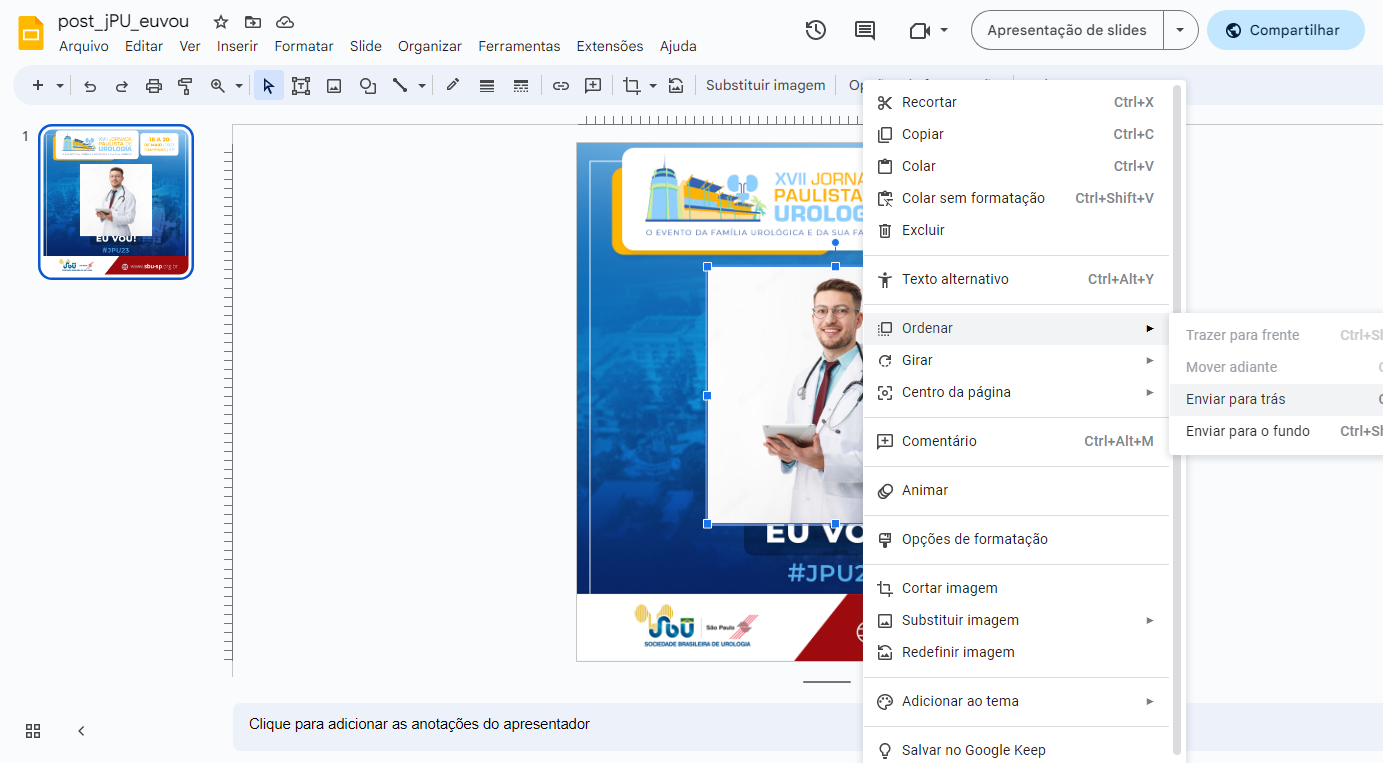Click the print icon in toolbar
The image size is (1383, 763).
coord(153,86)
